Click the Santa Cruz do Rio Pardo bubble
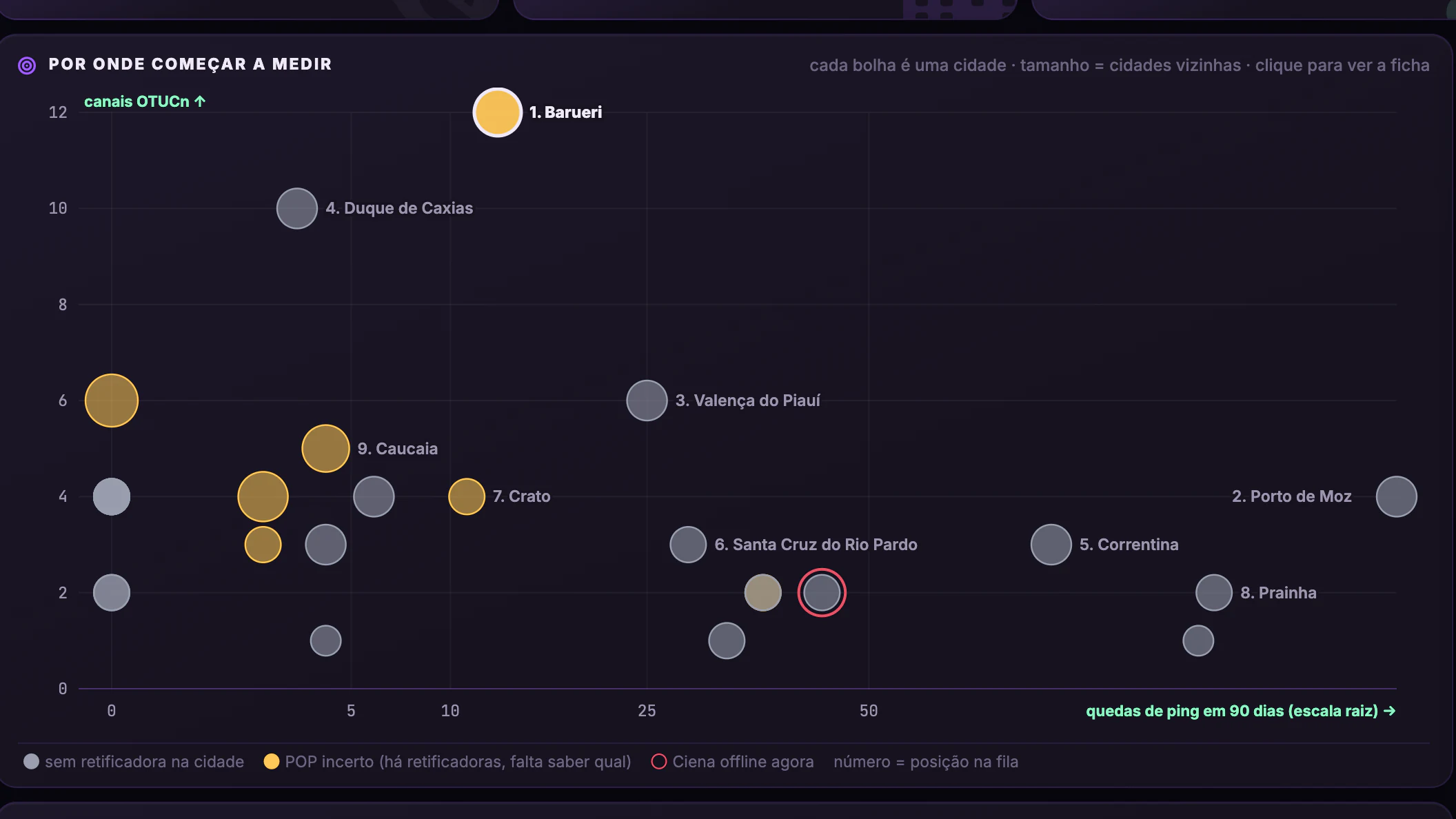1456x819 pixels. (x=688, y=545)
